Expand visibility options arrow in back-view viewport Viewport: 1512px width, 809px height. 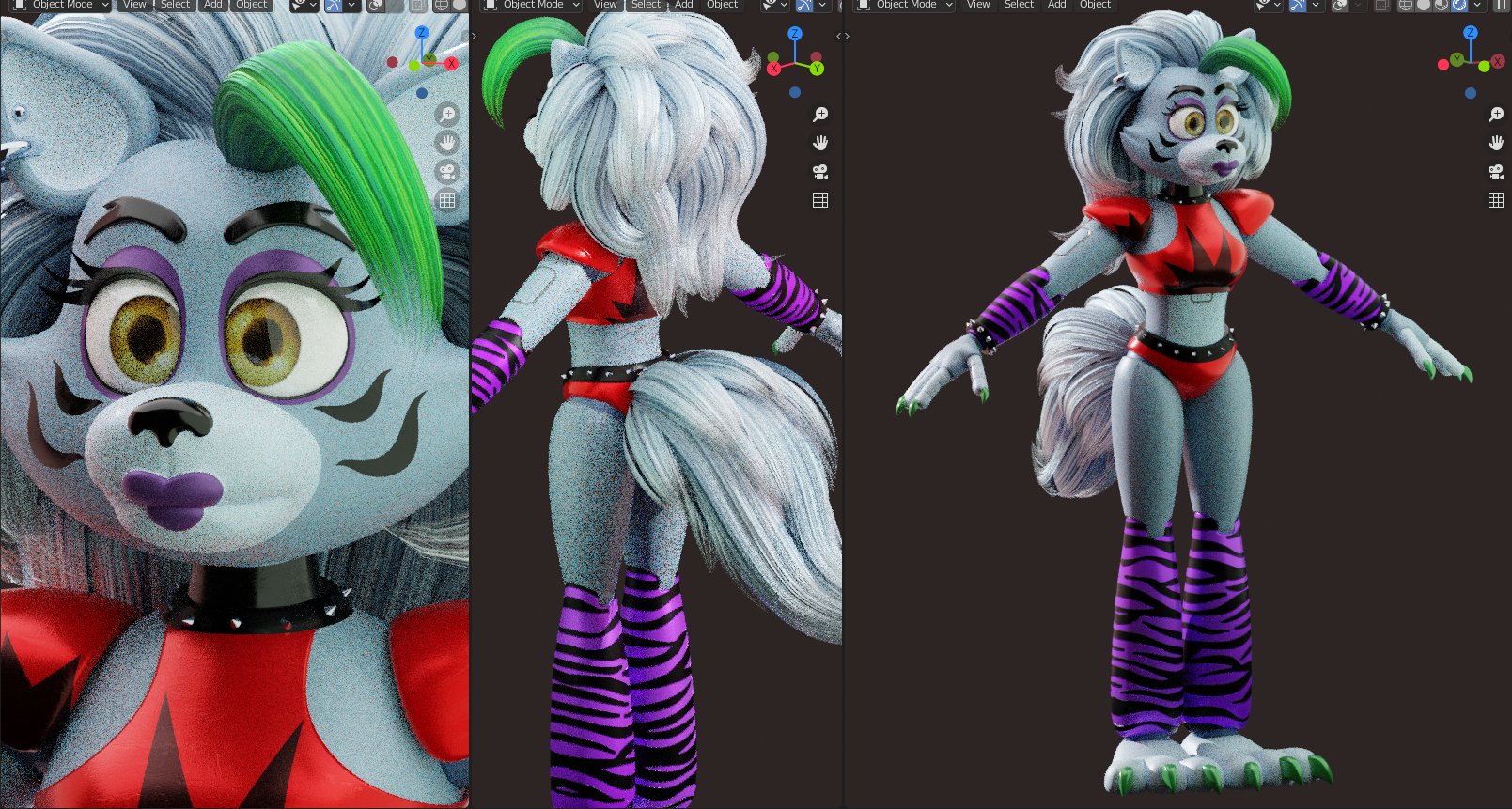[x=784, y=5]
